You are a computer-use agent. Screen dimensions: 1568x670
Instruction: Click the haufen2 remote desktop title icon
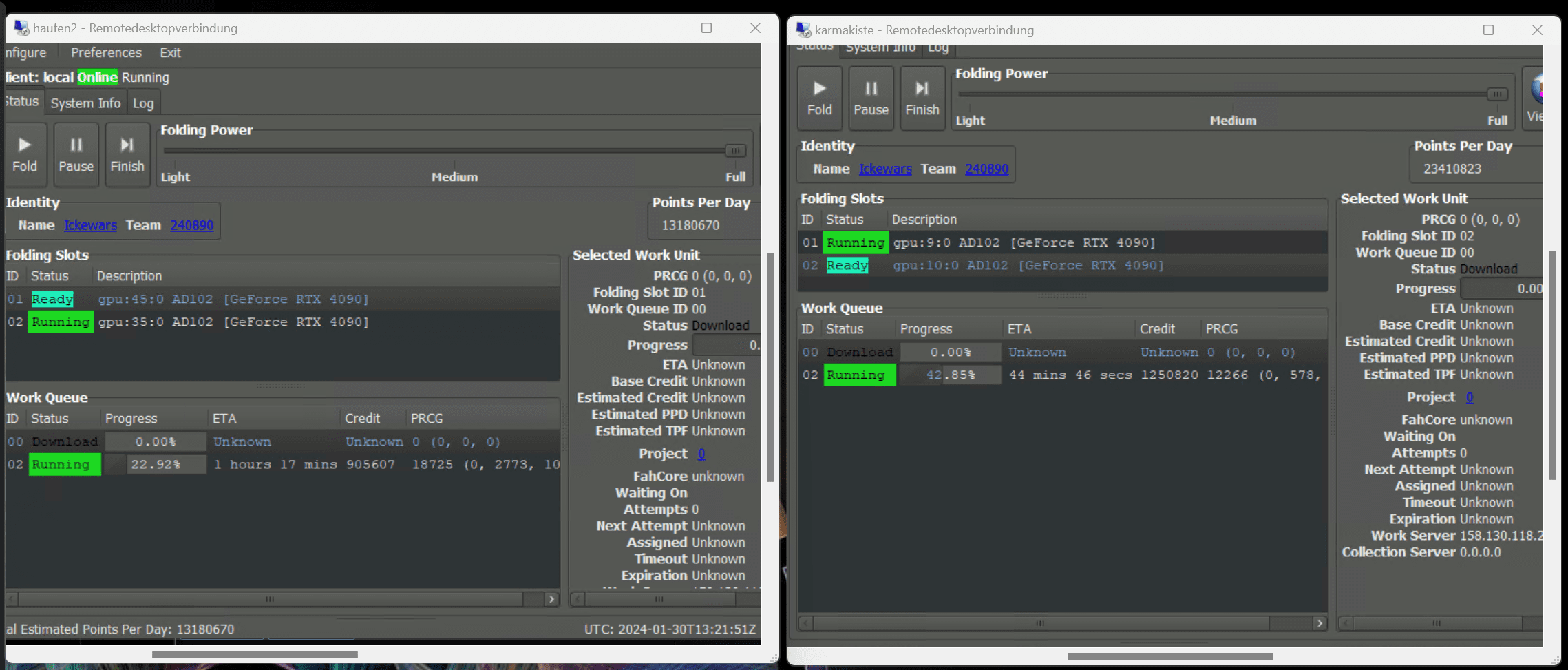click(x=21, y=28)
